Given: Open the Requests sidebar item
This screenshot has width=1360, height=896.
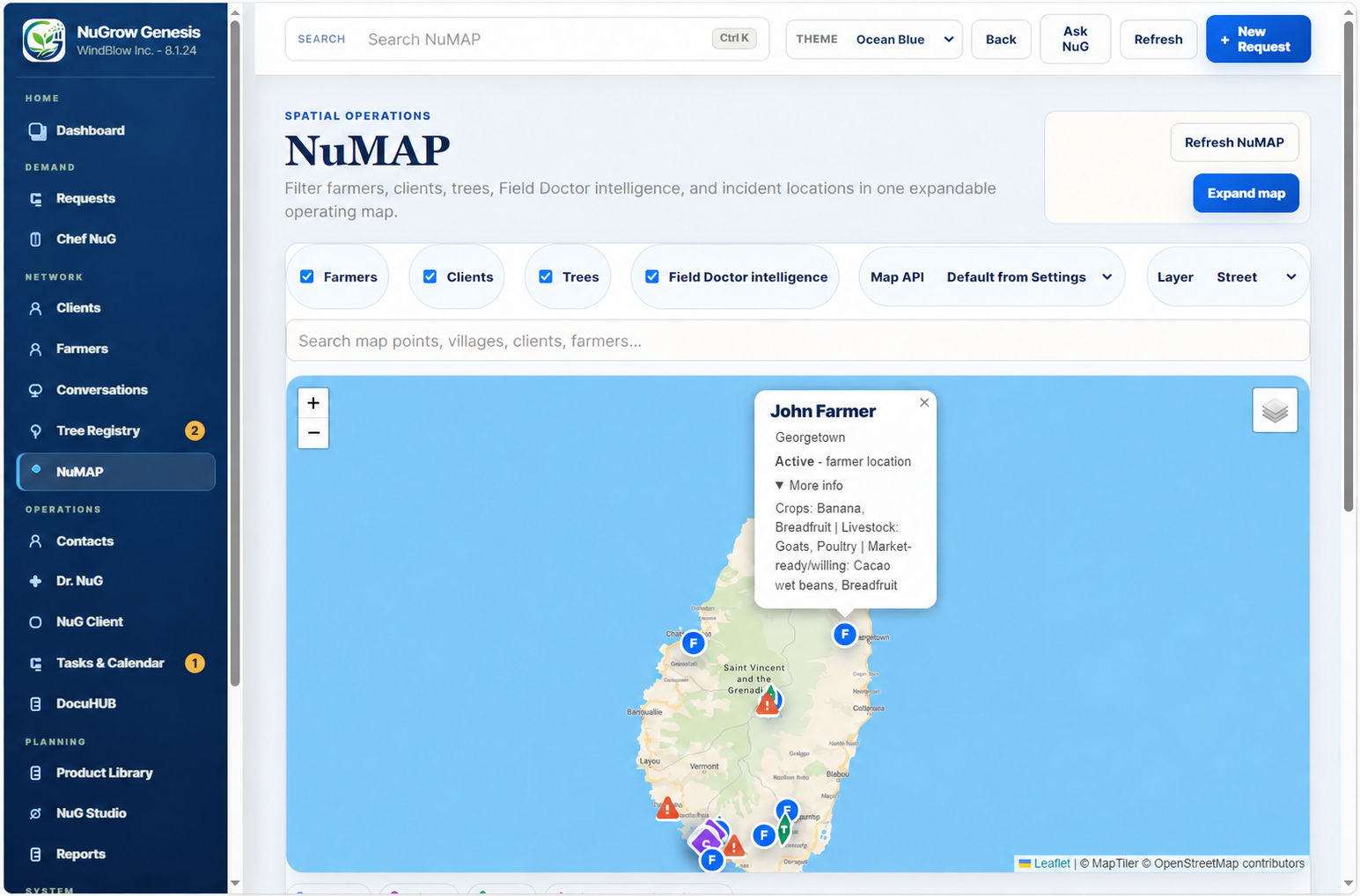Looking at the screenshot, I should pyautogui.click(x=115, y=199).
